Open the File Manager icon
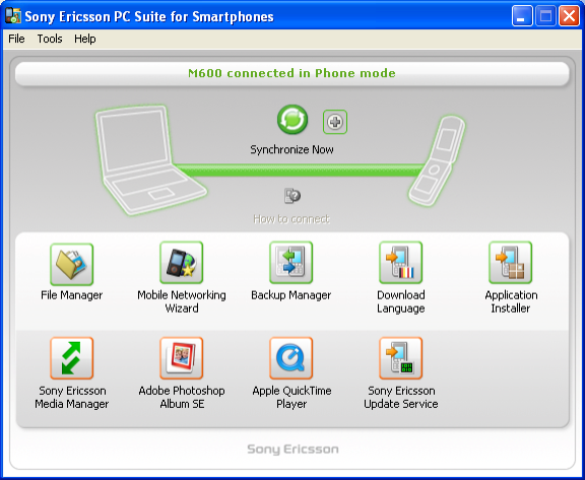 coord(72,264)
